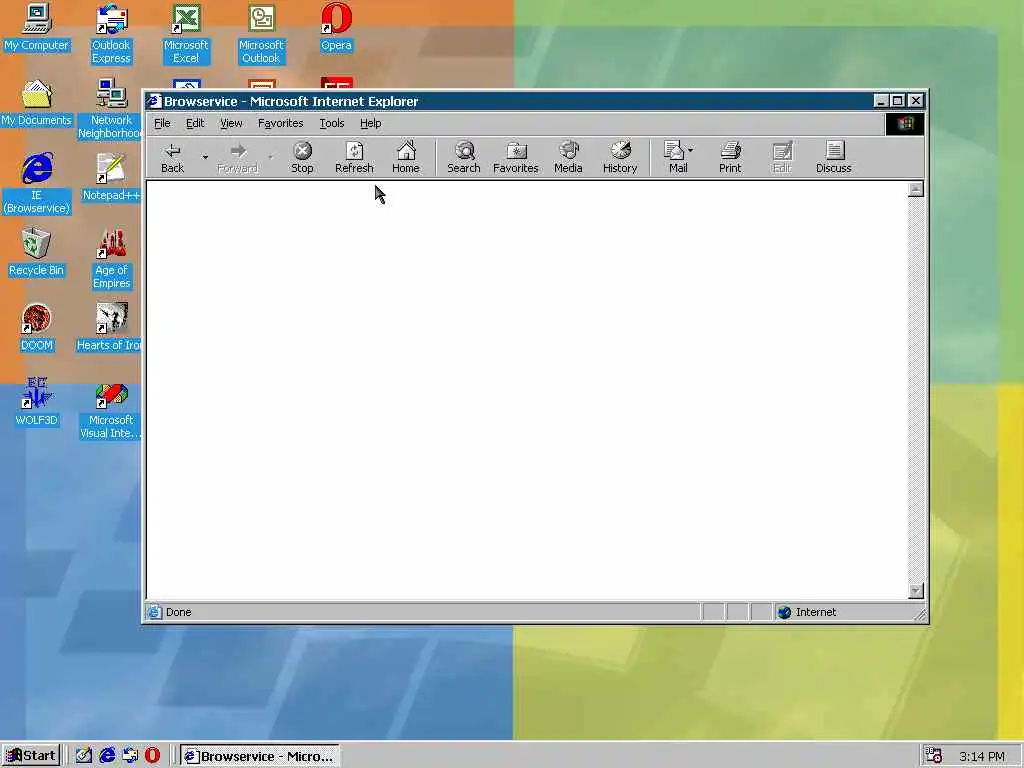Click the Done status text
The width and height of the screenshot is (1024, 768).
[178, 612]
